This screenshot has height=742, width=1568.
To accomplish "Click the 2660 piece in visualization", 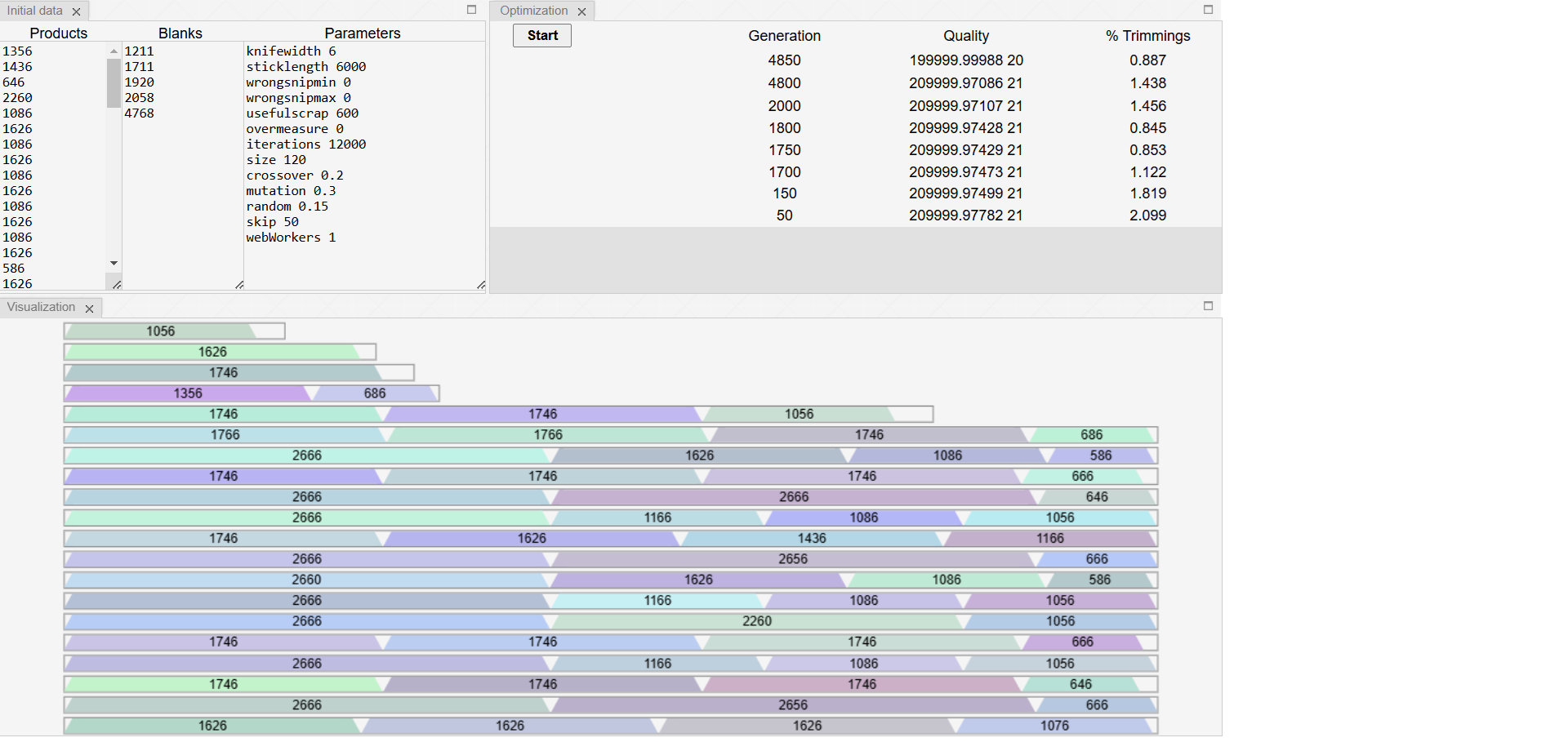I will pos(307,580).
